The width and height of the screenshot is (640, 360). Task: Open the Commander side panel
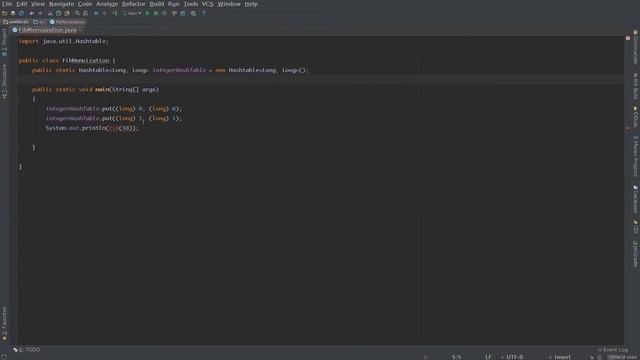coord(636,47)
